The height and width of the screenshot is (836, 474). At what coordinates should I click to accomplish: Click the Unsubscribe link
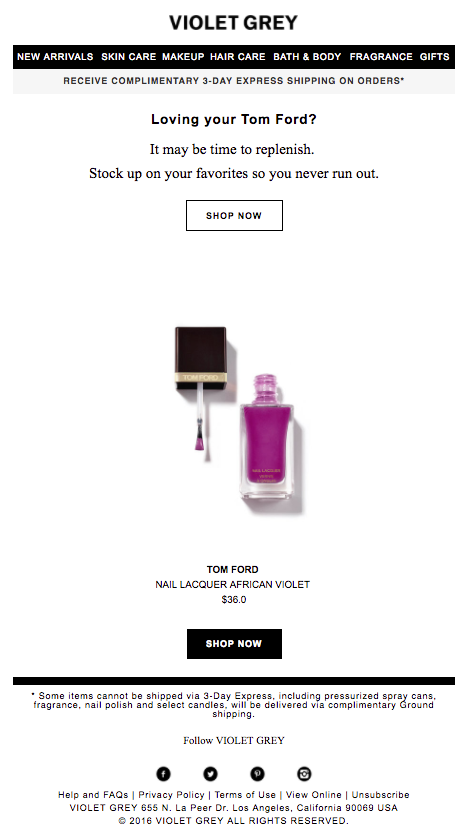(380, 795)
